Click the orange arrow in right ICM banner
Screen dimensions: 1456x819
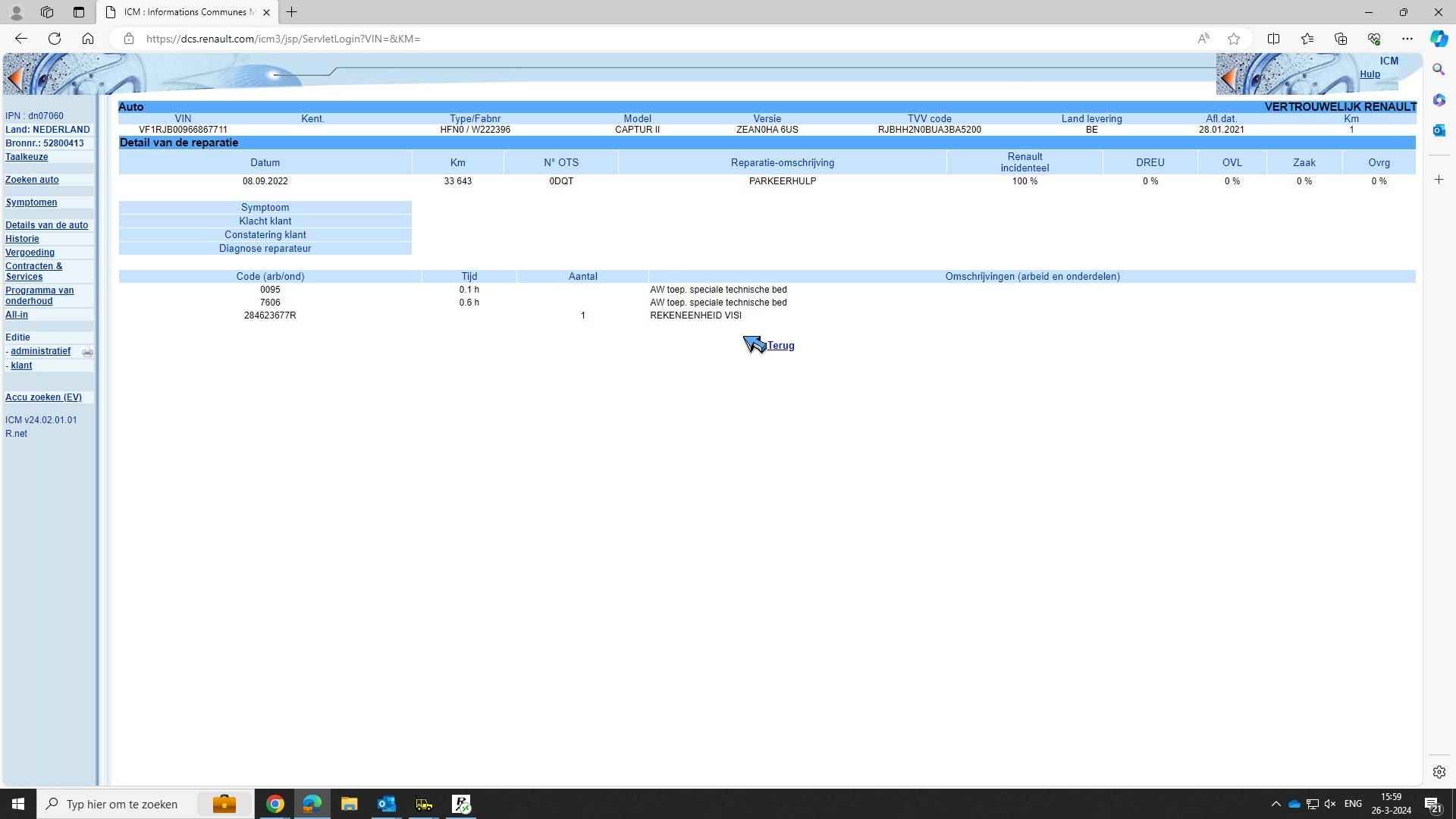tap(1228, 77)
